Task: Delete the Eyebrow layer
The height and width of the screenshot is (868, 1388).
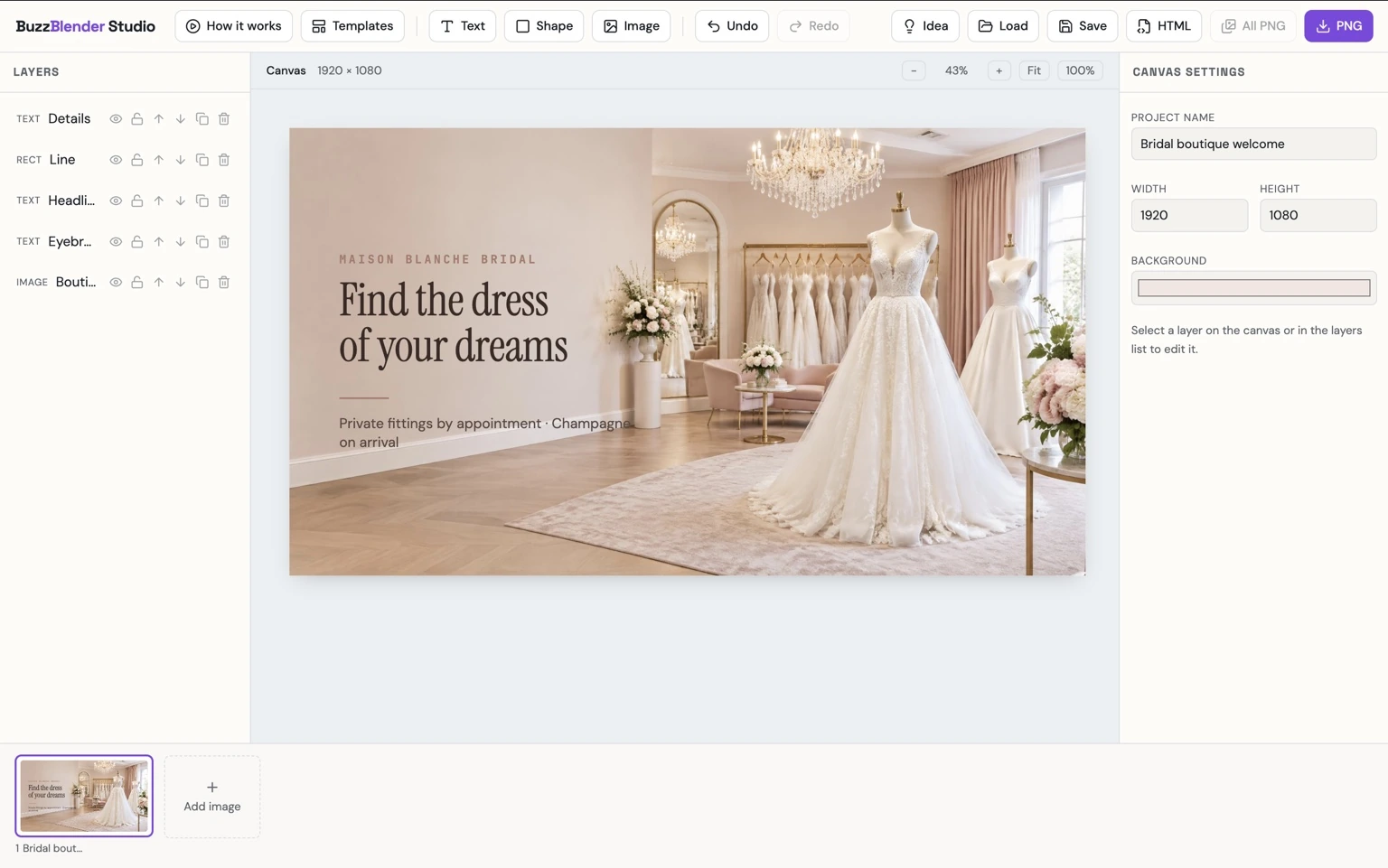Action: coord(224,242)
